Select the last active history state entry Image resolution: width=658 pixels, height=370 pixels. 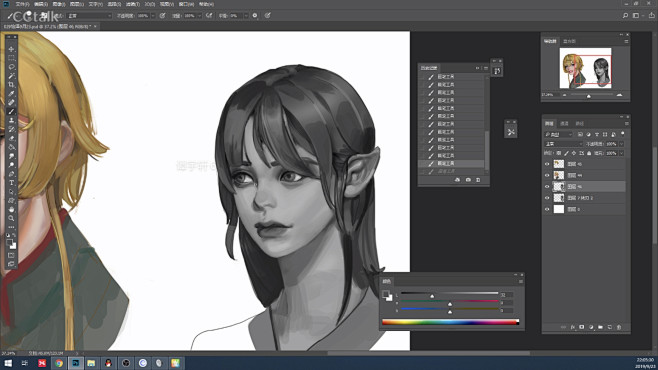[x=452, y=163]
